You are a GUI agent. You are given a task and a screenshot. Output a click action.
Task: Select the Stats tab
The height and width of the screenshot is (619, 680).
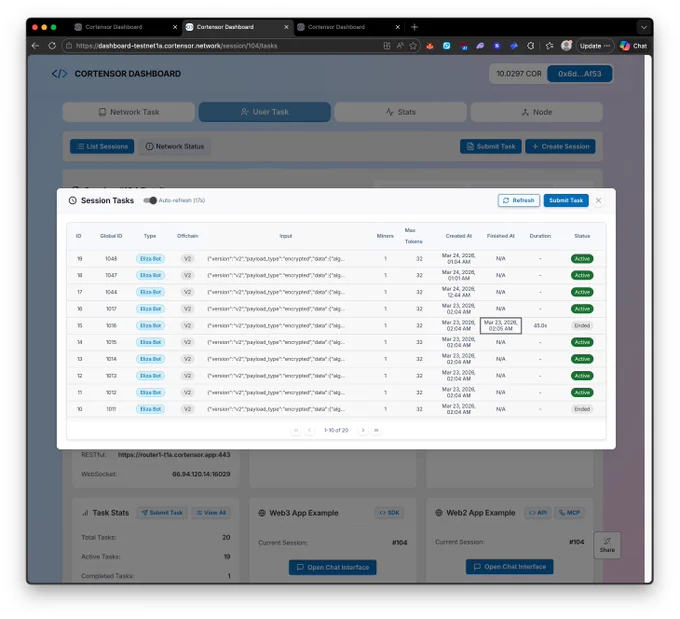point(401,112)
